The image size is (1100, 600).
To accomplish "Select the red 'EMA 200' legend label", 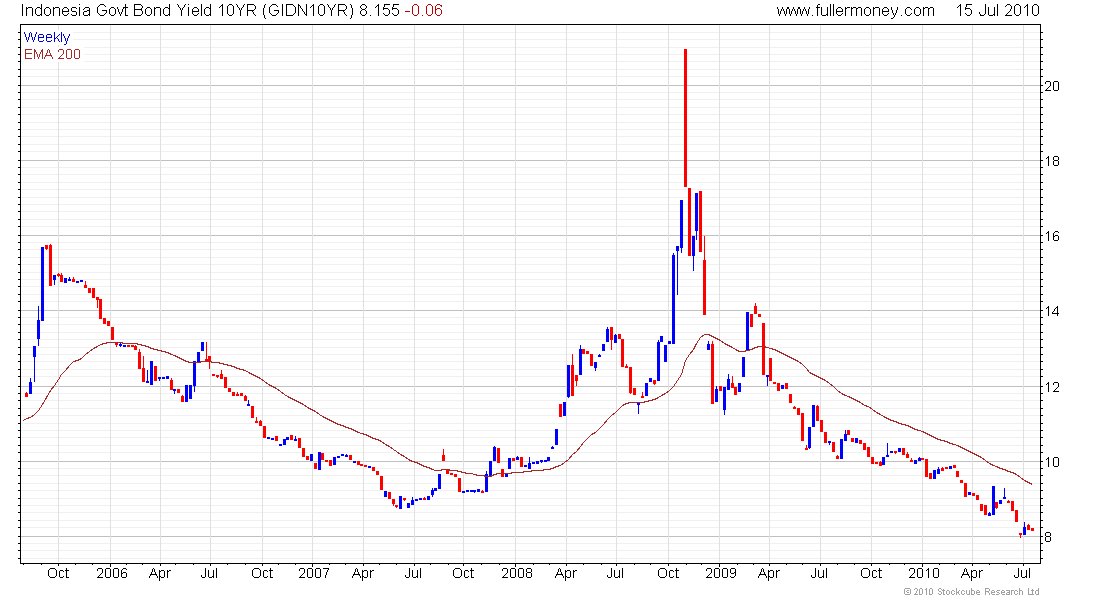I will (x=52, y=54).
